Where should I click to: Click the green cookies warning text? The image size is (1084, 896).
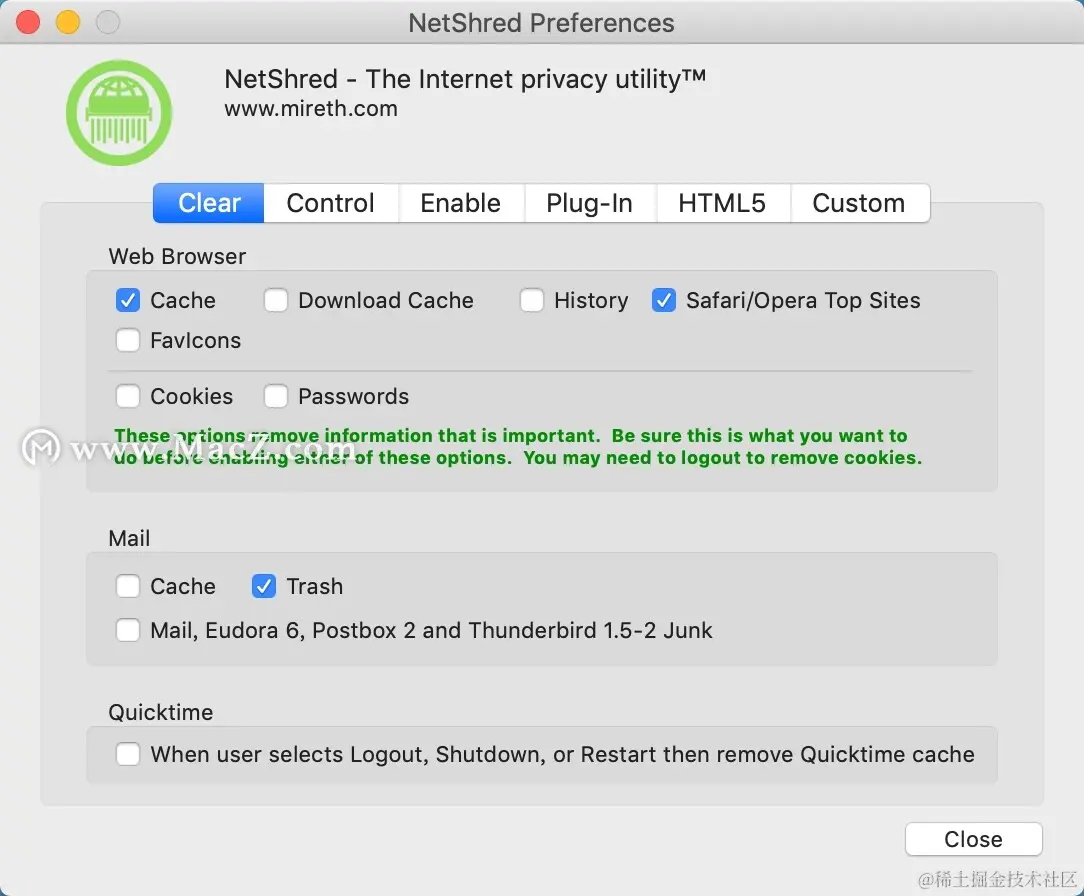(x=518, y=447)
